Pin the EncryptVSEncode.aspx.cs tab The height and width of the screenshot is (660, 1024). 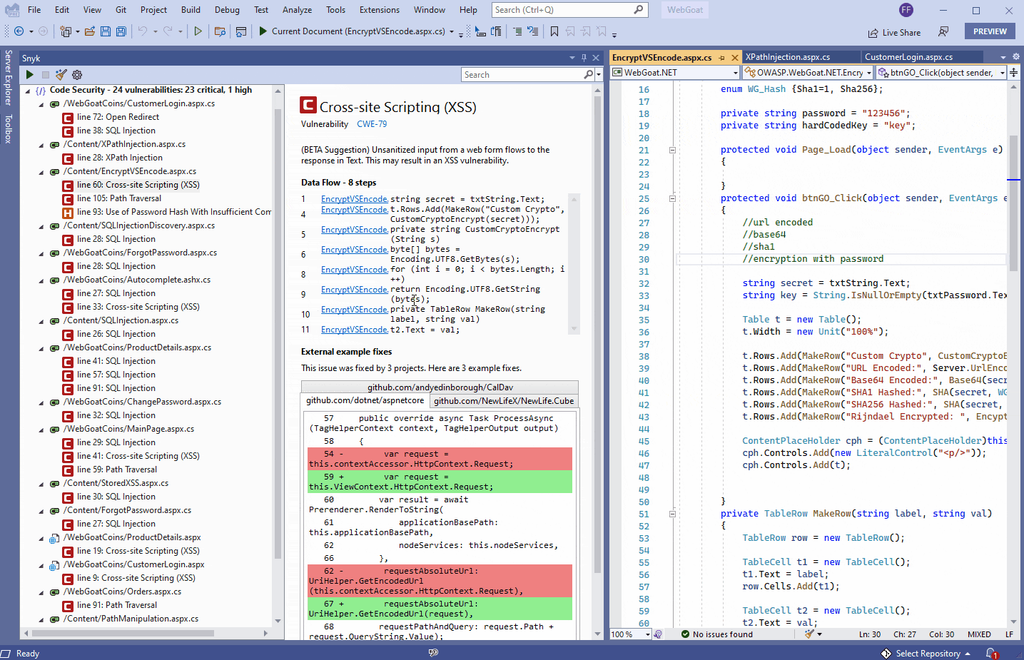tap(722, 57)
